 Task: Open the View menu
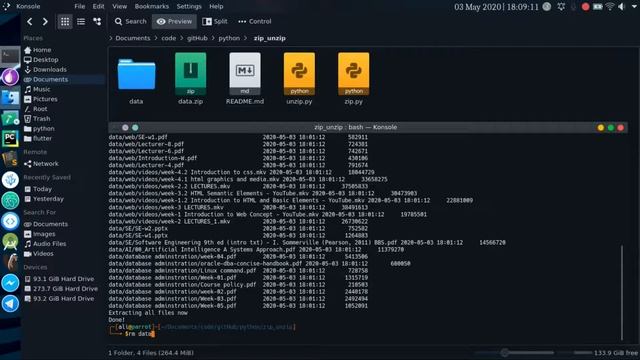pos(120,7)
